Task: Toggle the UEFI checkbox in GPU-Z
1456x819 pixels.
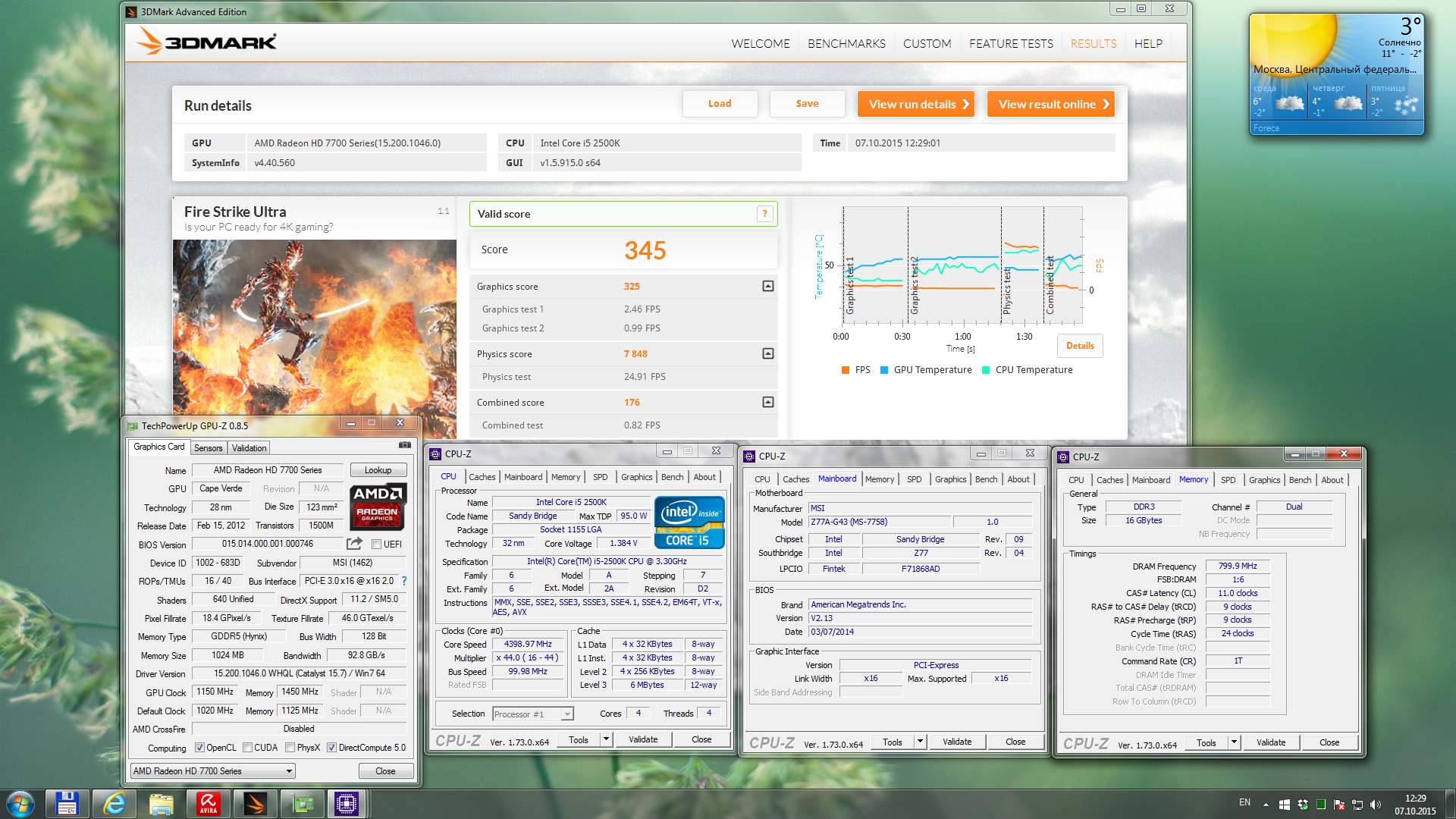Action: point(376,544)
